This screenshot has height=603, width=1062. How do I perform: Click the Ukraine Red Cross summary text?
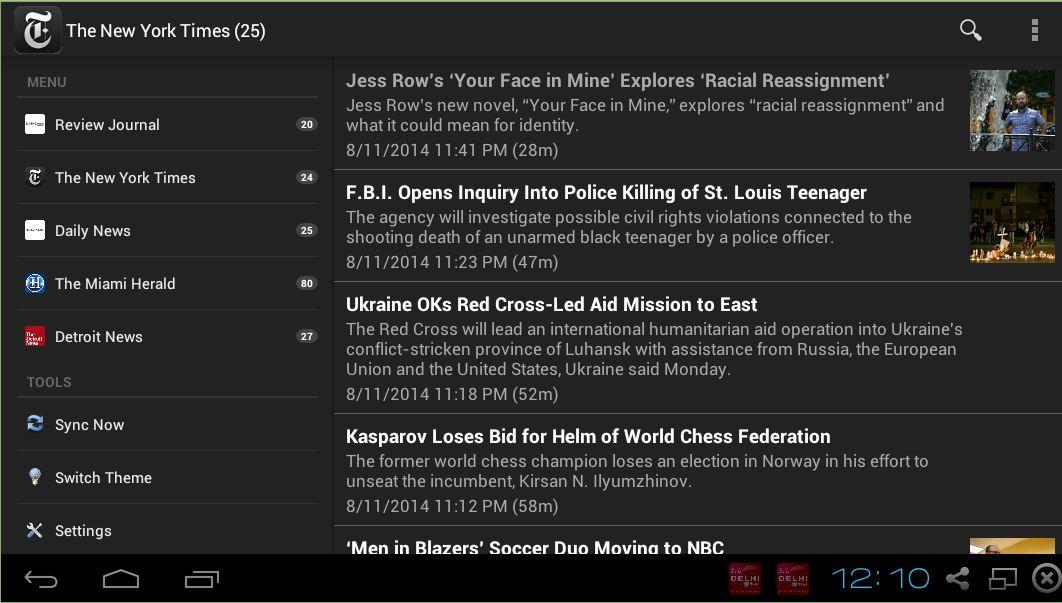tap(654, 349)
